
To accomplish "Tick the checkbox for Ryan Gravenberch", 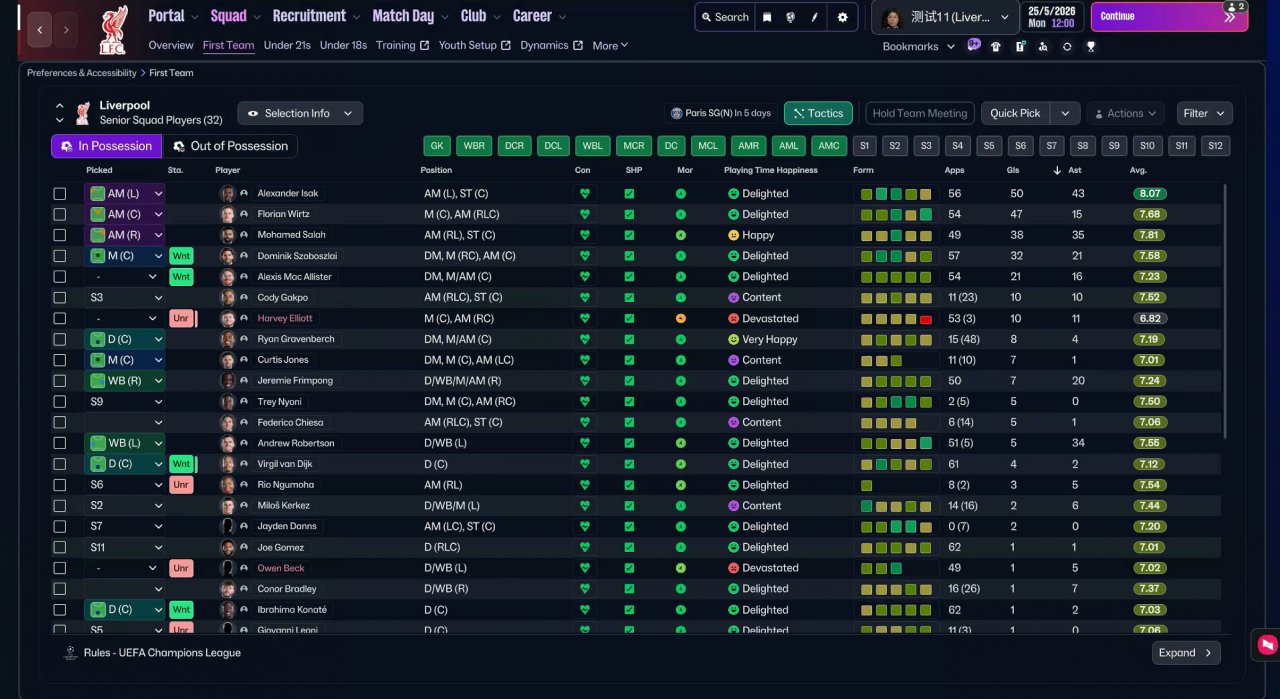I will tap(60, 339).
